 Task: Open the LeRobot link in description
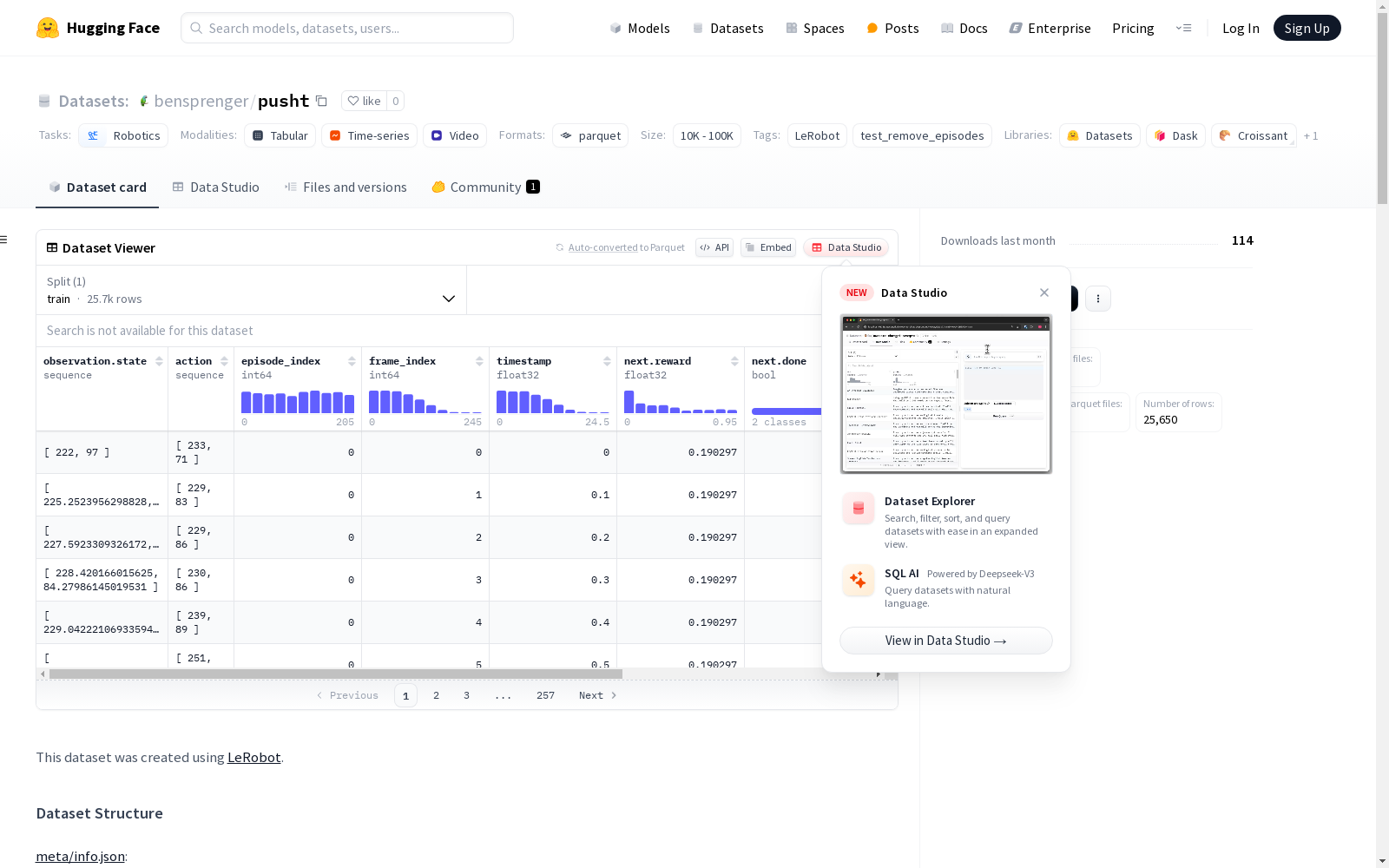coord(253,757)
